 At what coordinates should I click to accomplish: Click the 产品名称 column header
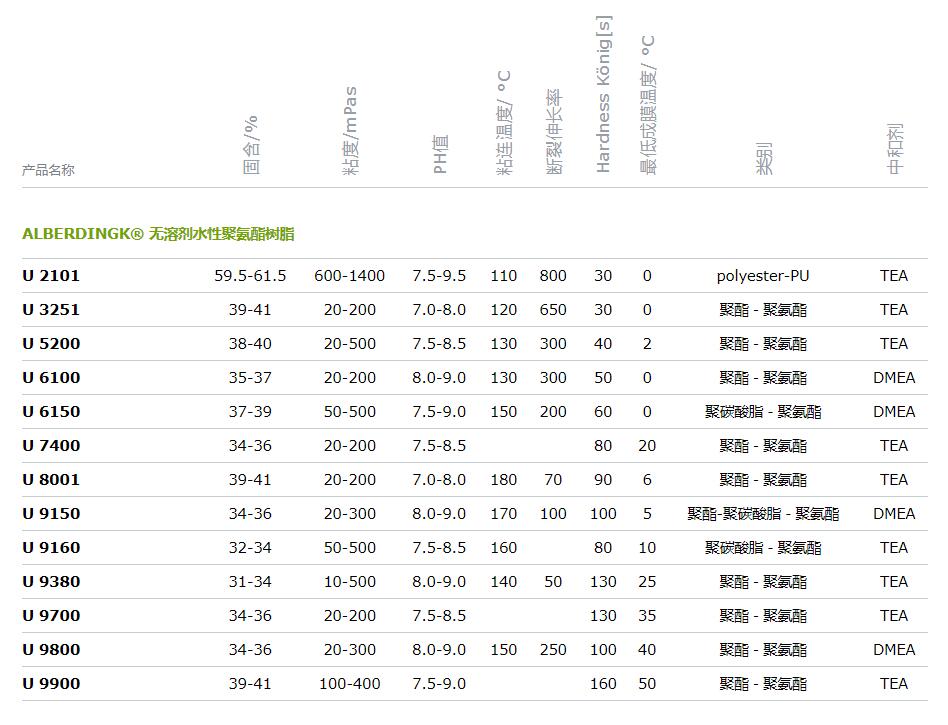click(x=48, y=170)
